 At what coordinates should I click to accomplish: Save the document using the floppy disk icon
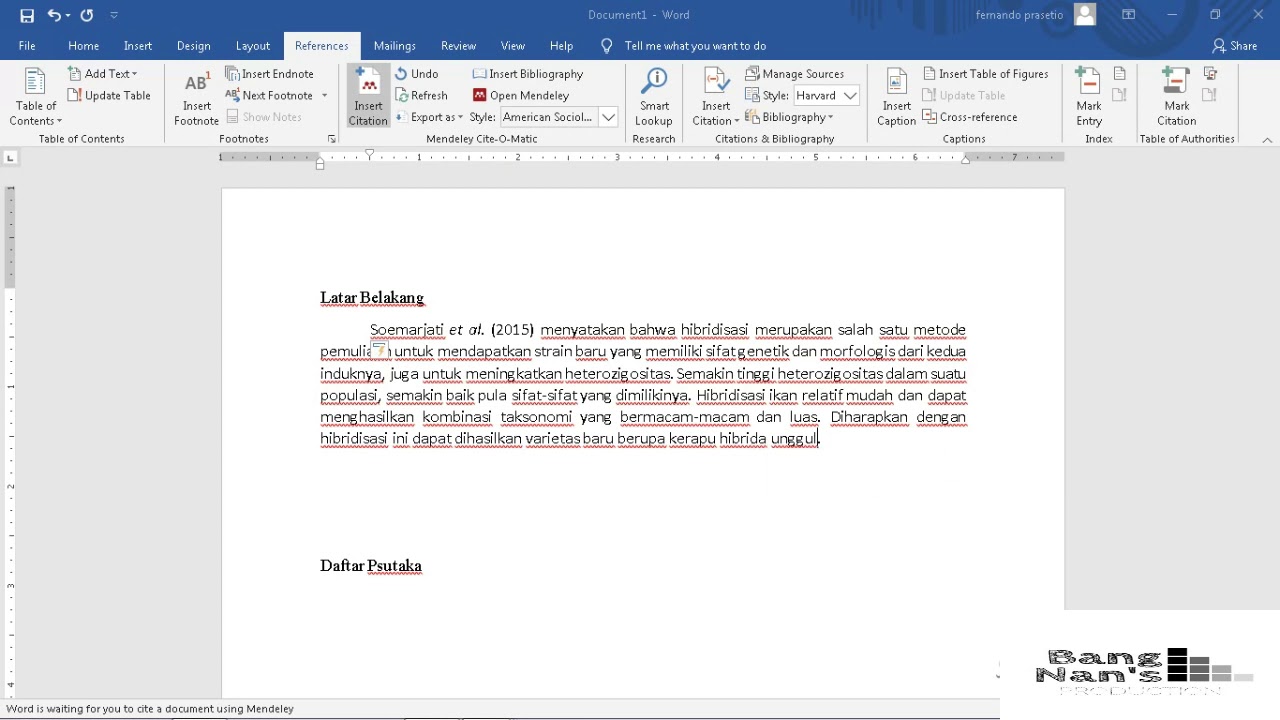(27, 15)
